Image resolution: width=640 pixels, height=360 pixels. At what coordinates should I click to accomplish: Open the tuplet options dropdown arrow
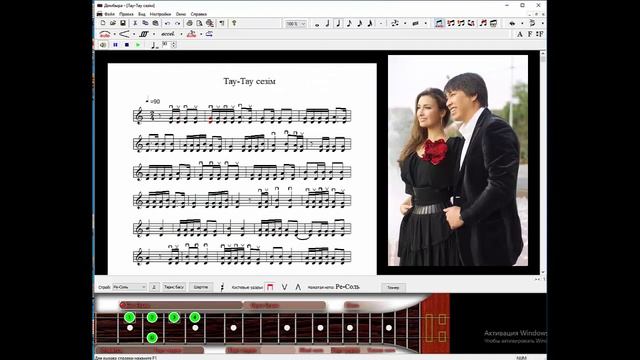(x=405, y=24)
